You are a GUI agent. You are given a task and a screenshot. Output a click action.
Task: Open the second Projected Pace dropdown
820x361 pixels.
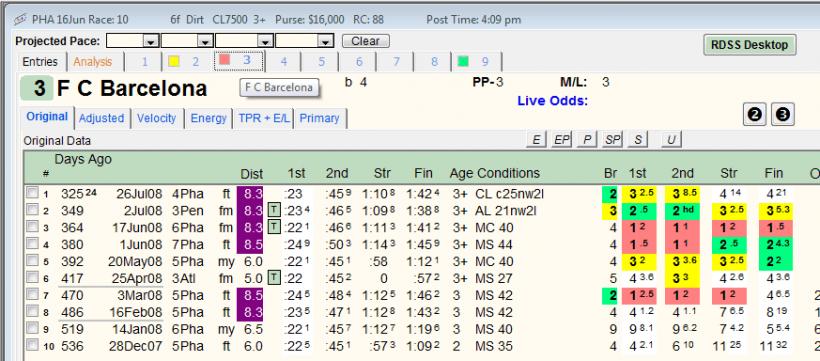coord(206,41)
